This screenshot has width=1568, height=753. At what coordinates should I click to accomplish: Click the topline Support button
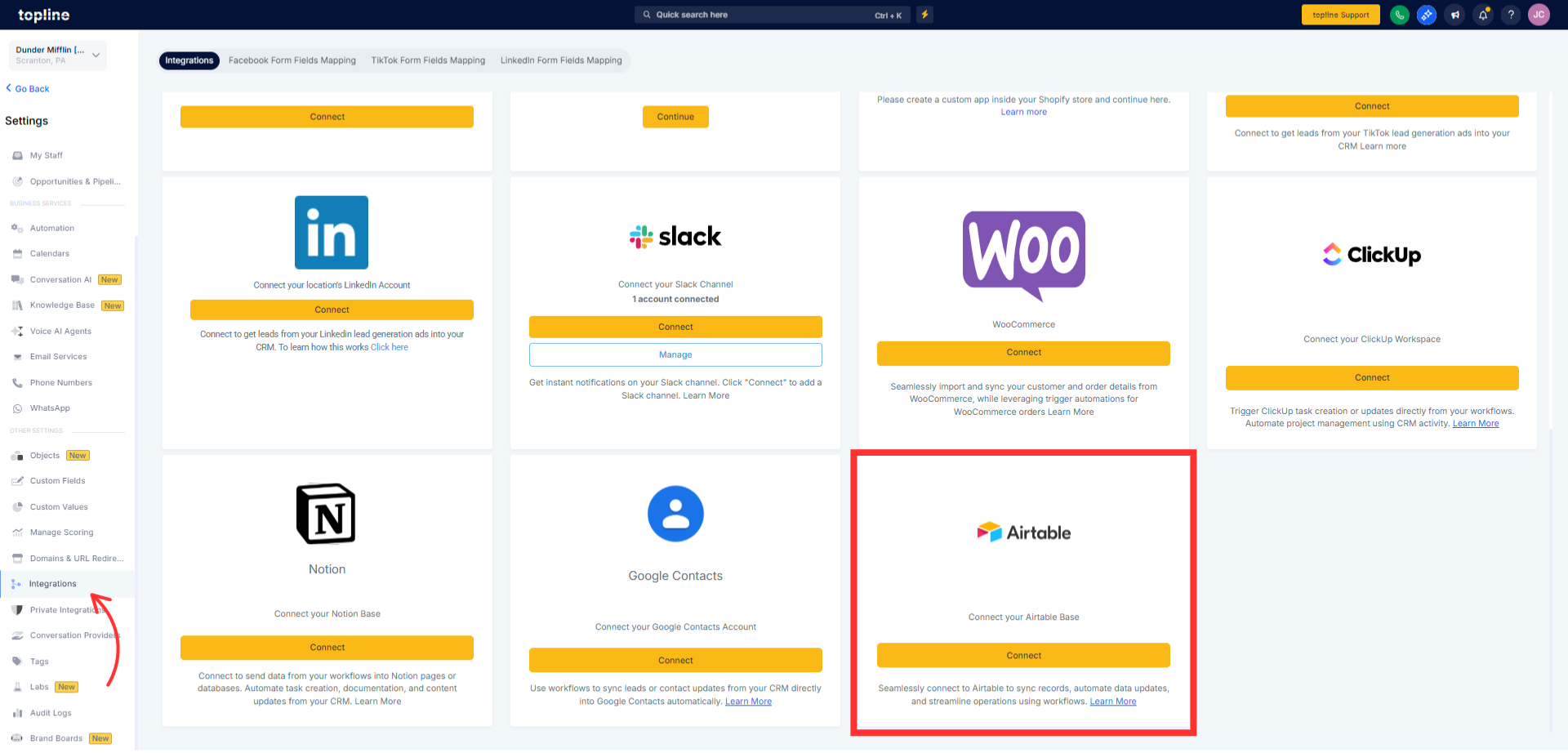[x=1340, y=15]
